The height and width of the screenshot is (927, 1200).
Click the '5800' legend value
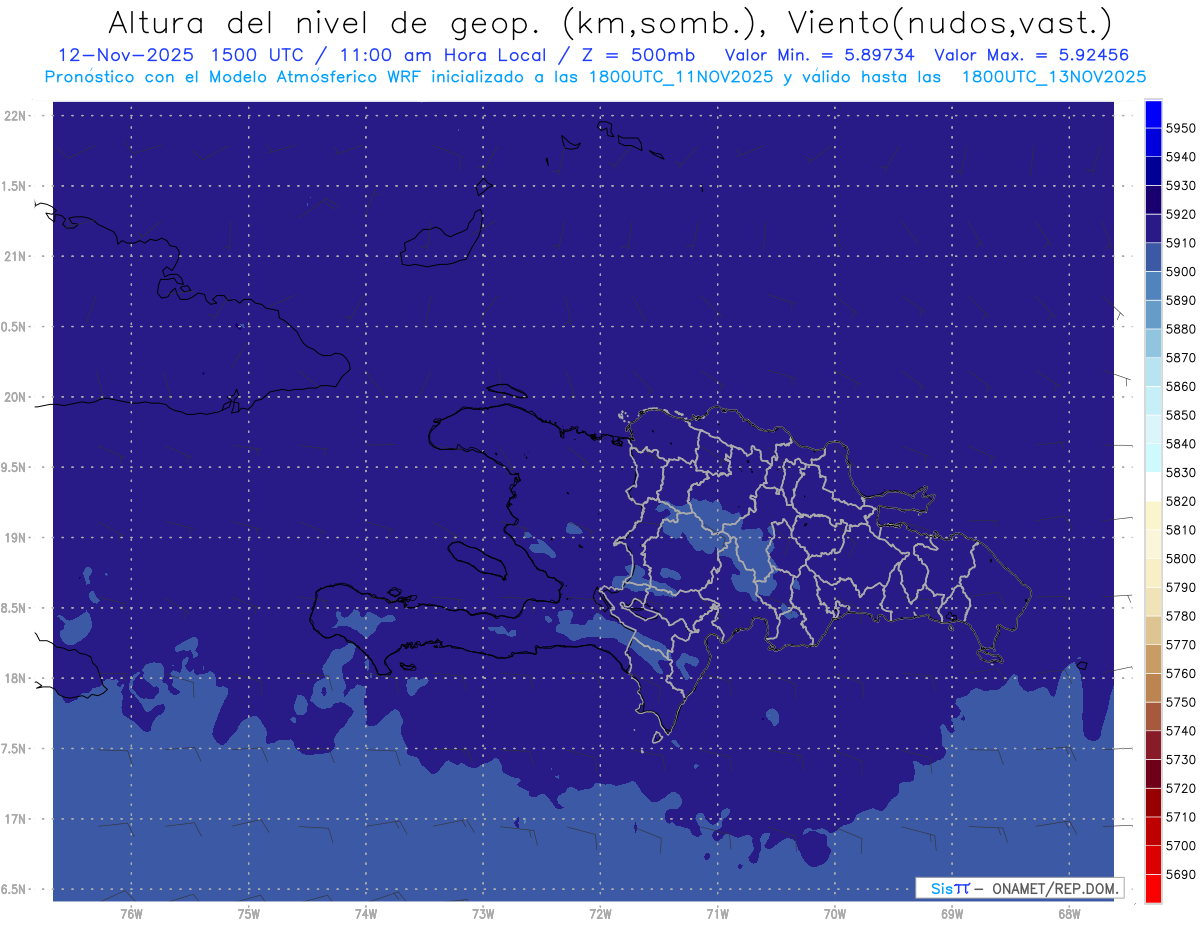tap(1181, 558)
